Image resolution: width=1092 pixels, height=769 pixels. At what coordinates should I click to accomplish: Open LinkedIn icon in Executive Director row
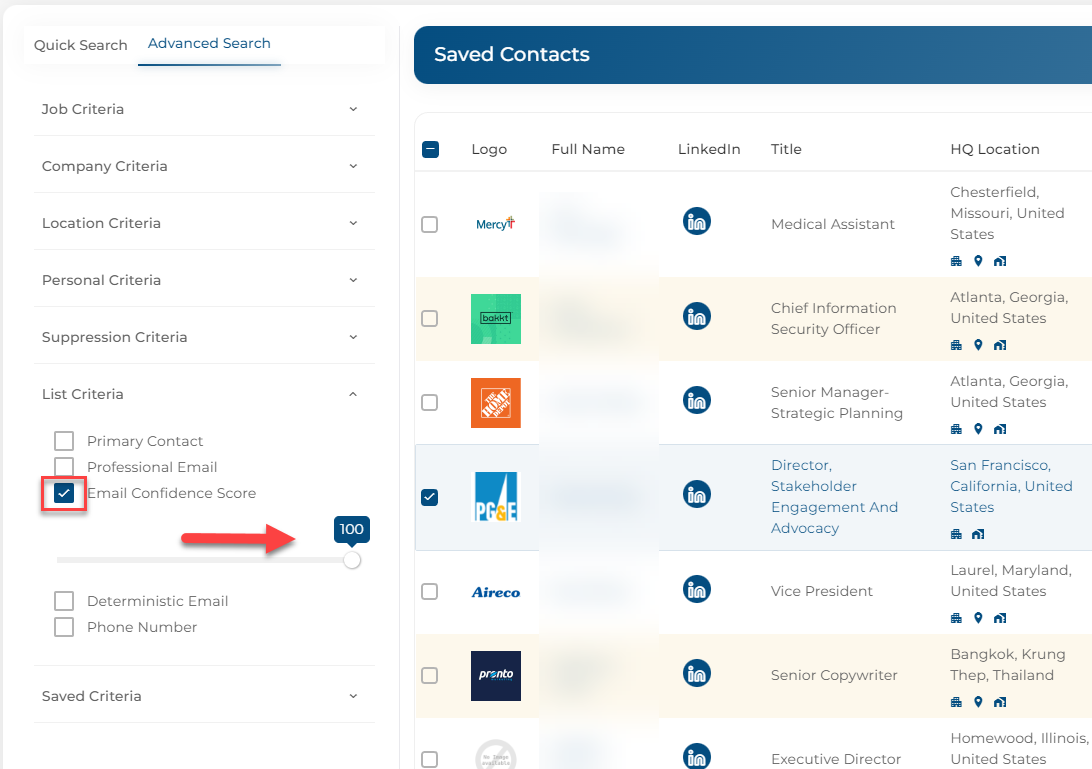click(696, 756)
